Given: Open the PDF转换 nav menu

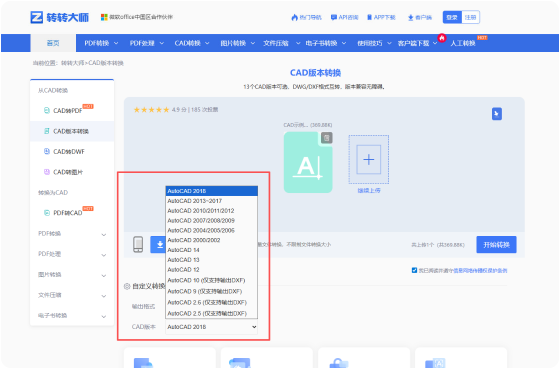Looking at the screenshot, I should click(x=101, y=43).
